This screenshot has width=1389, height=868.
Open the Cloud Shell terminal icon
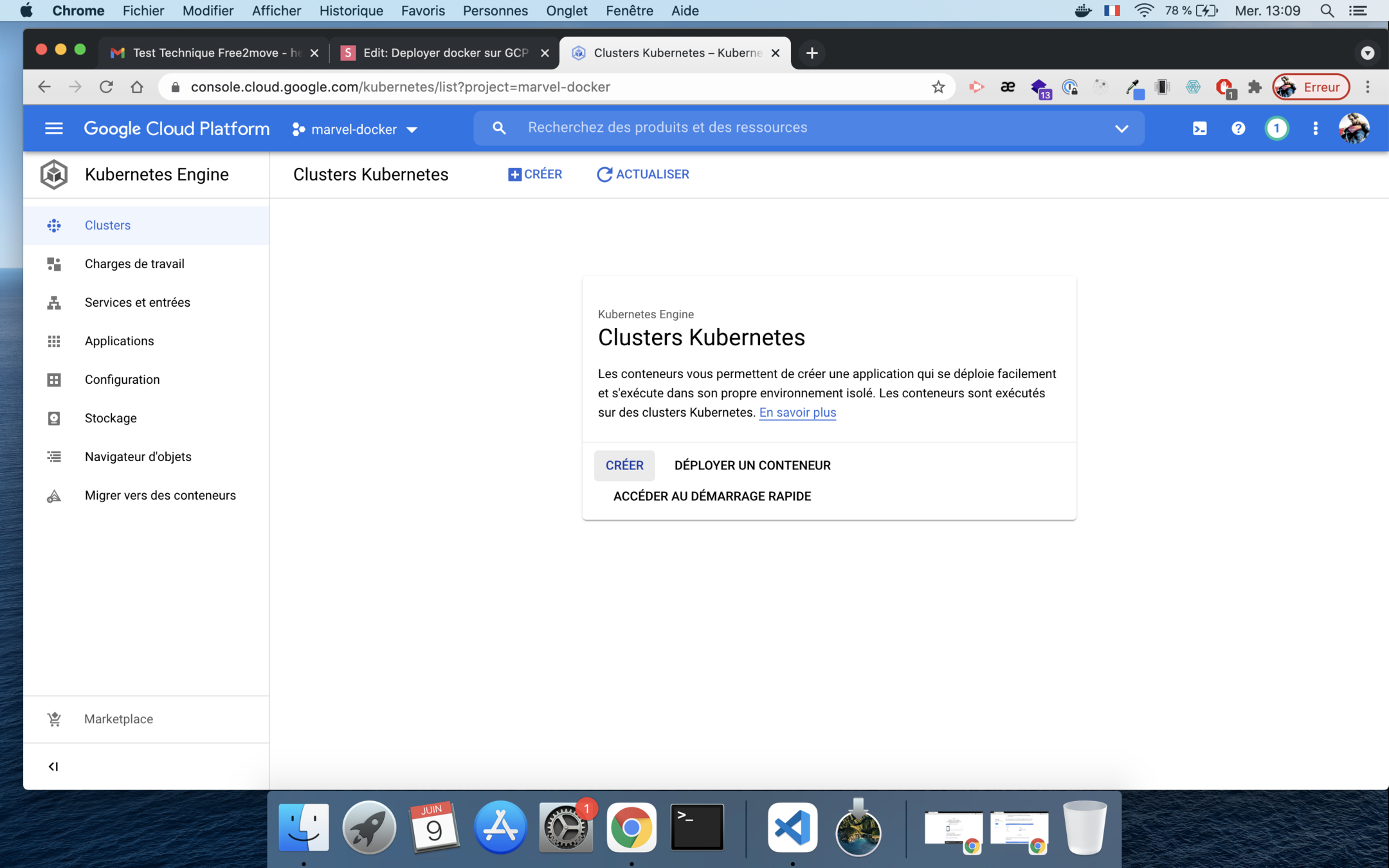click(1199, 129)
